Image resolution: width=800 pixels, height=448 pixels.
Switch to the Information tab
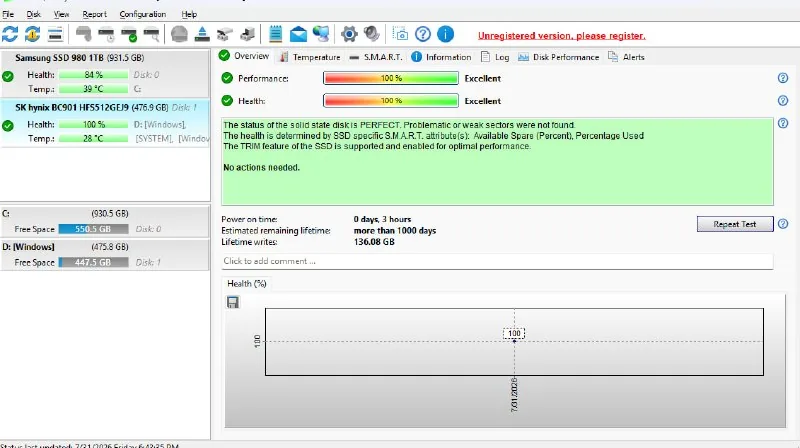441,57
